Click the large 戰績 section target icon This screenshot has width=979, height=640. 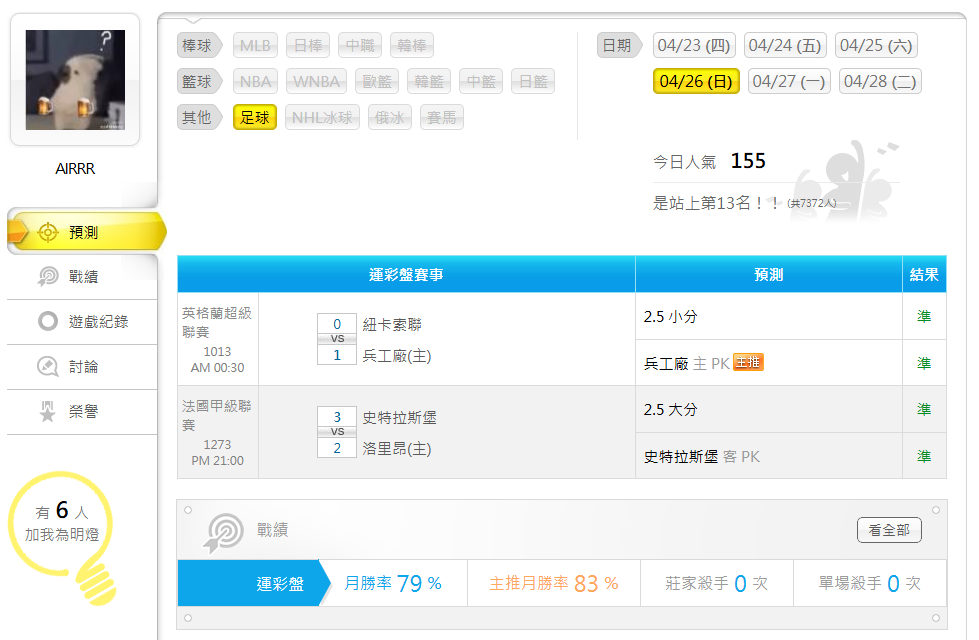223,531
